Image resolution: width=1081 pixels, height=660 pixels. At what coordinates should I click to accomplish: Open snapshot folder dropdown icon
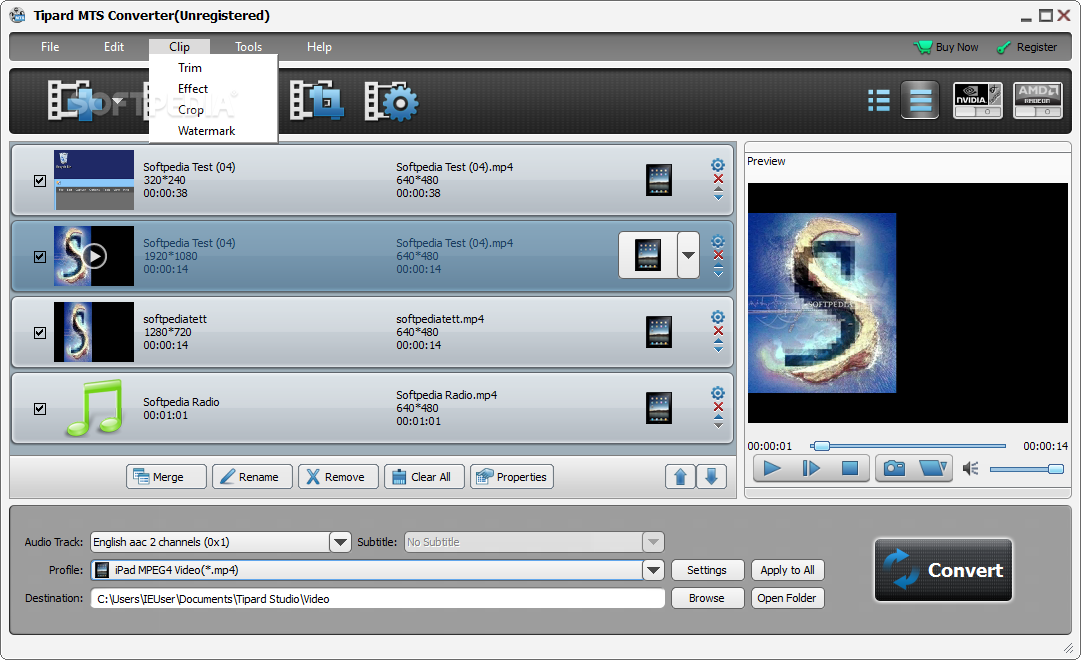tap(933, 468)
